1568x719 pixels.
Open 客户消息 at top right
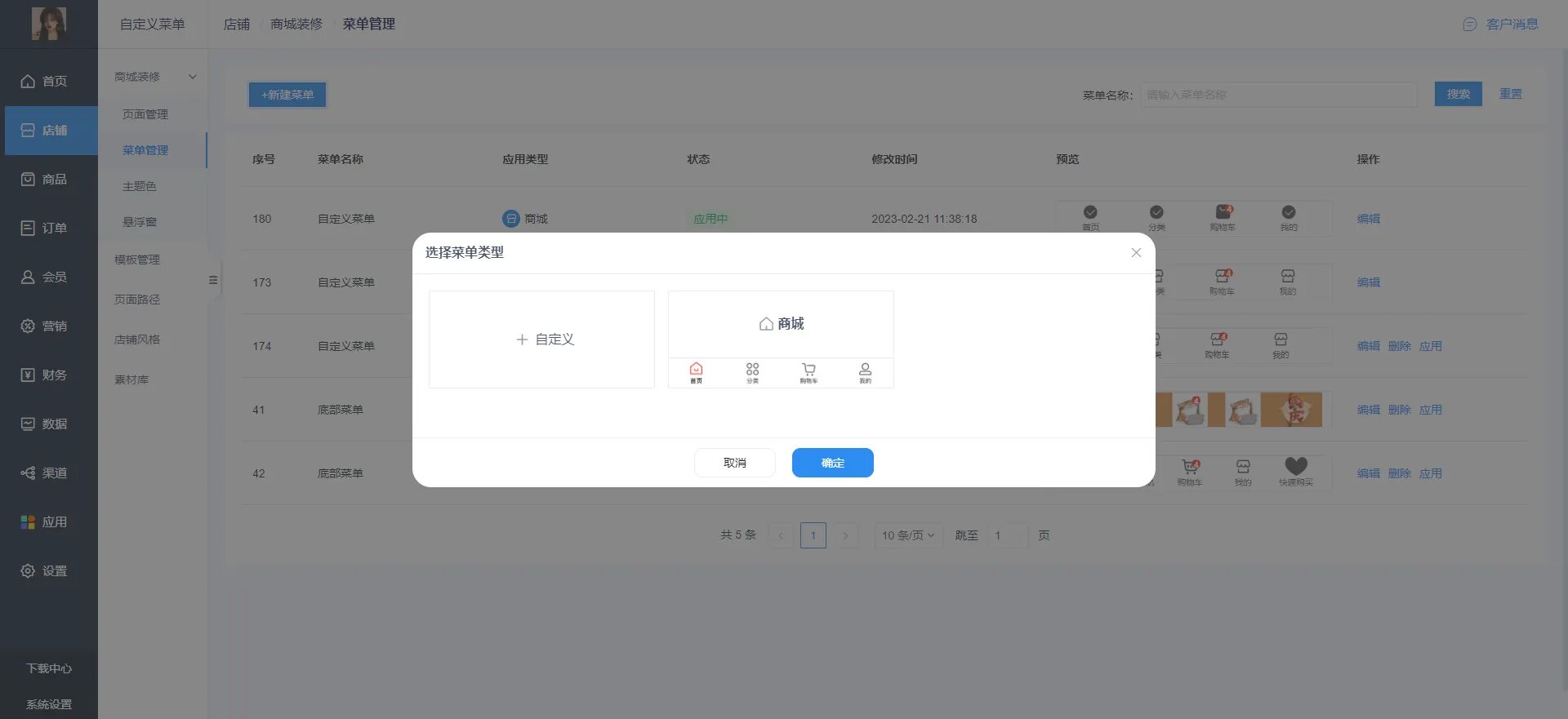tap(1501, 24)
